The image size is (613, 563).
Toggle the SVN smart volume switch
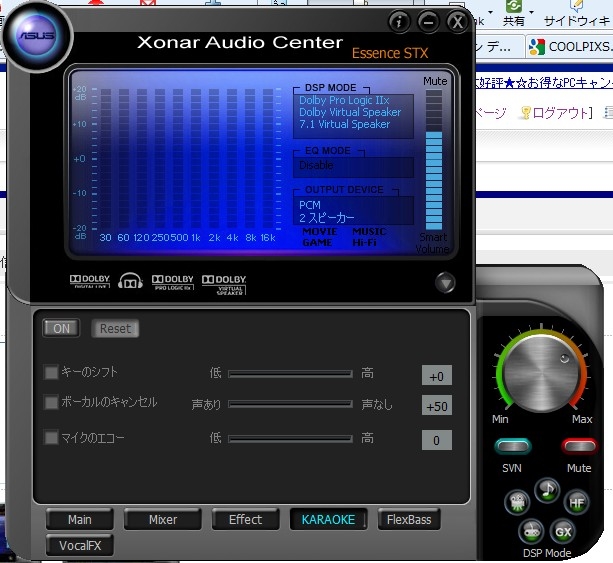(513, 446)
